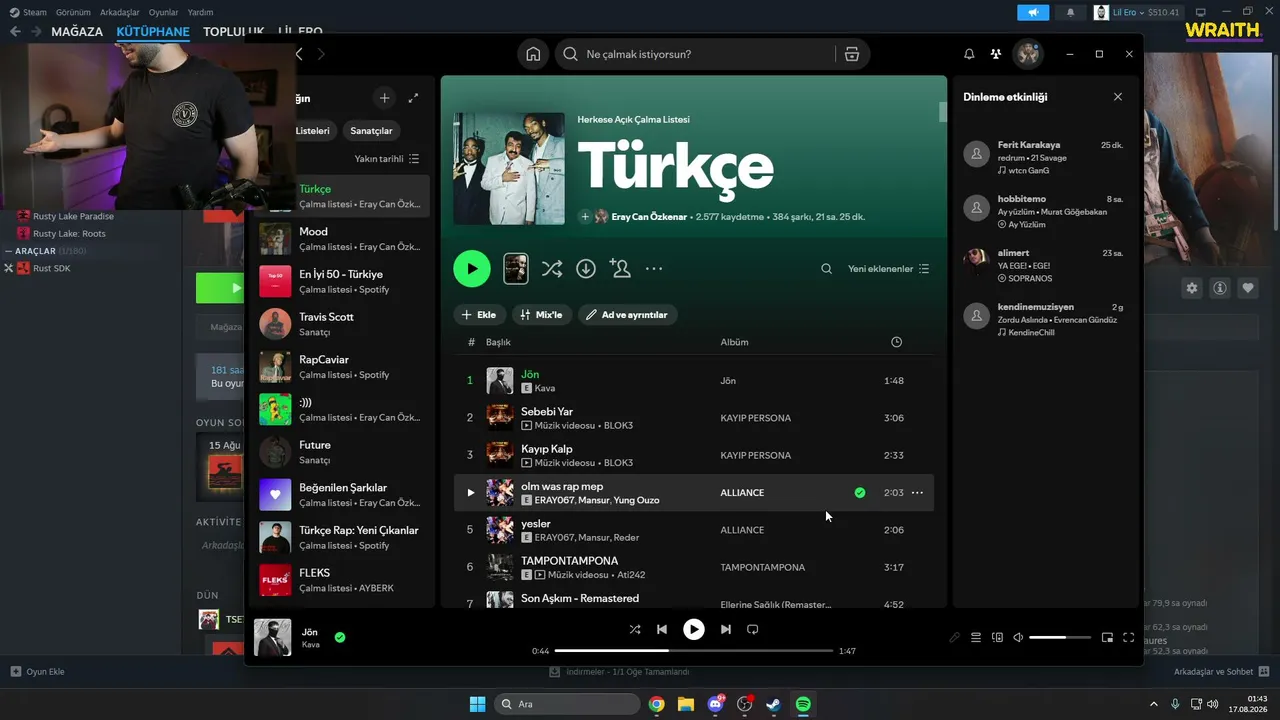Open the Spotify mini player
Image resolution: width=1280 pixels, height=720 pixels.
point(1107,637)
